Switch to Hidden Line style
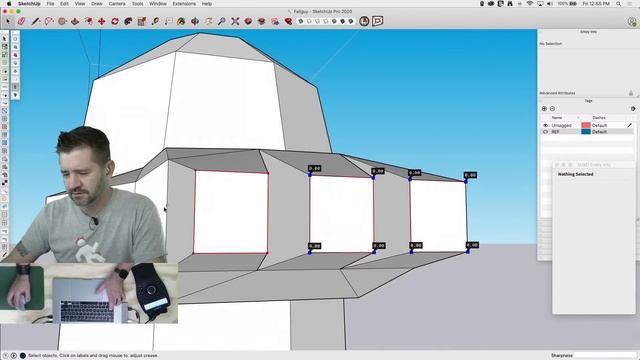The image size is (640, 360). pyautogui.click(x=326, y=21)
